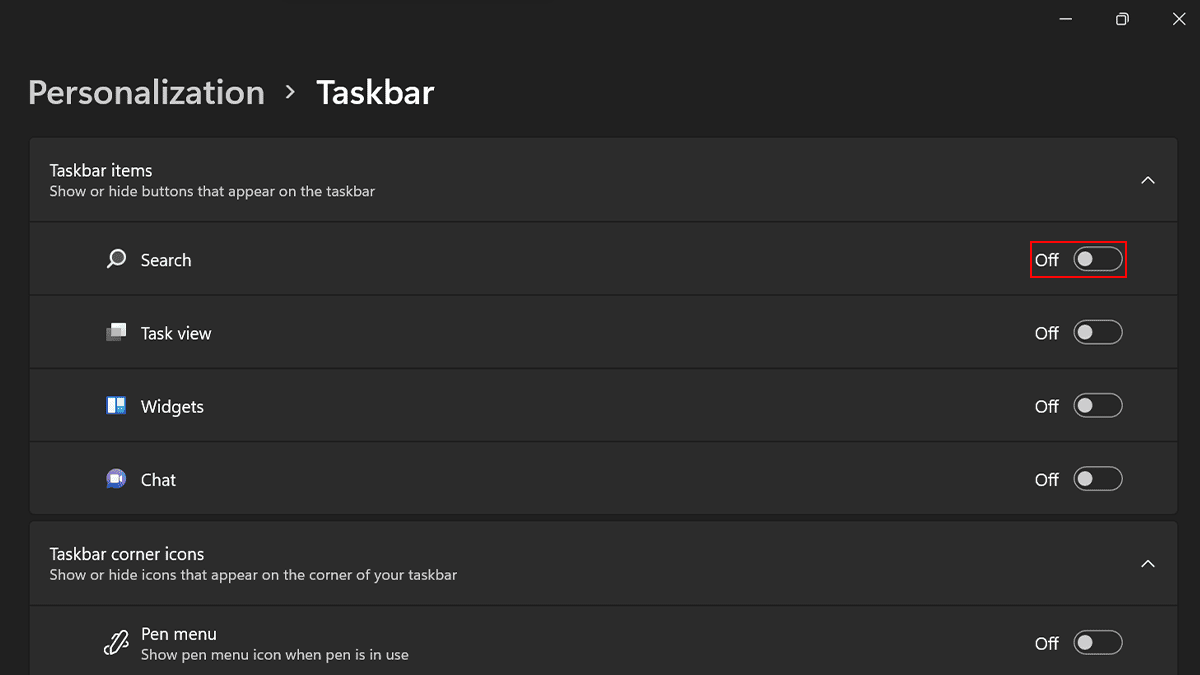Click the Search magnifier icon

[x=115, y=259]
